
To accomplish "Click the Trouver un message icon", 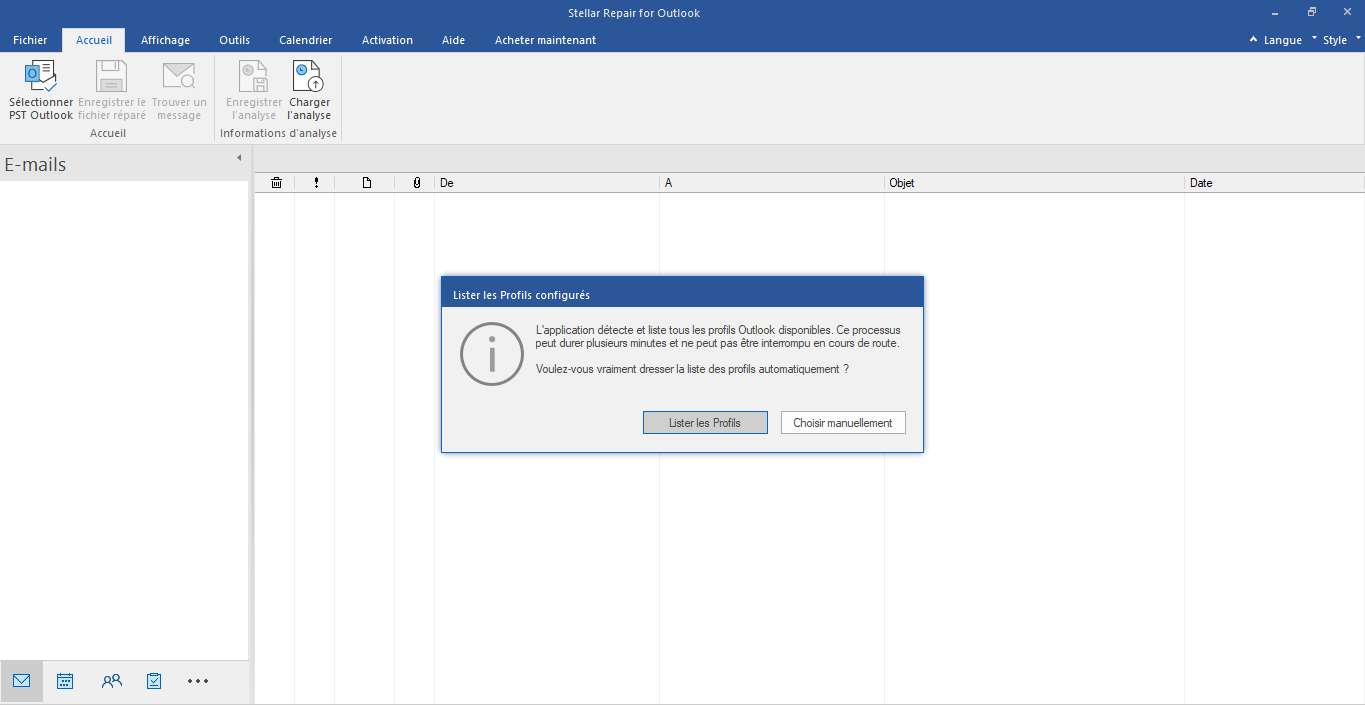I will pyautogui.click(x=179, y=77).
